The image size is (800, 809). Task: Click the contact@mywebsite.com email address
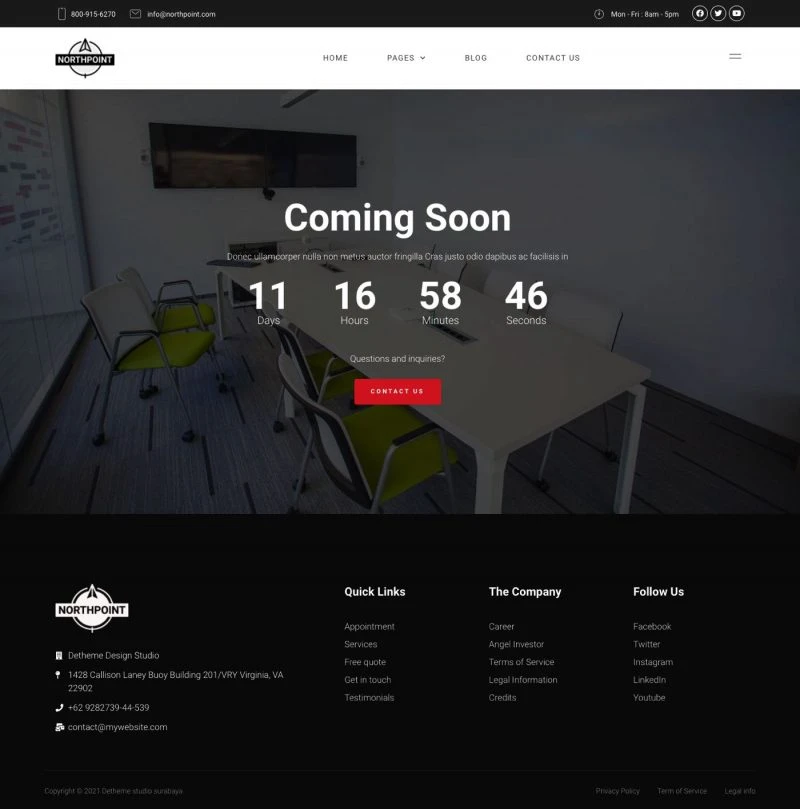click(117, 727)
